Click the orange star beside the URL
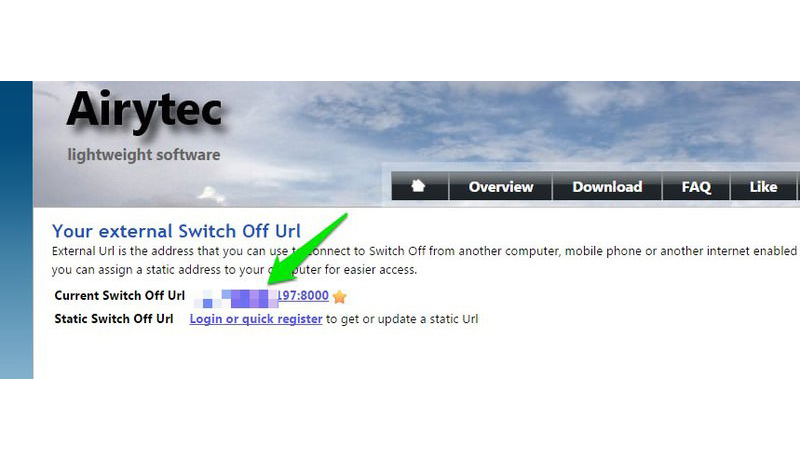This screenshot has height=460, width=800. coord(339,296)
